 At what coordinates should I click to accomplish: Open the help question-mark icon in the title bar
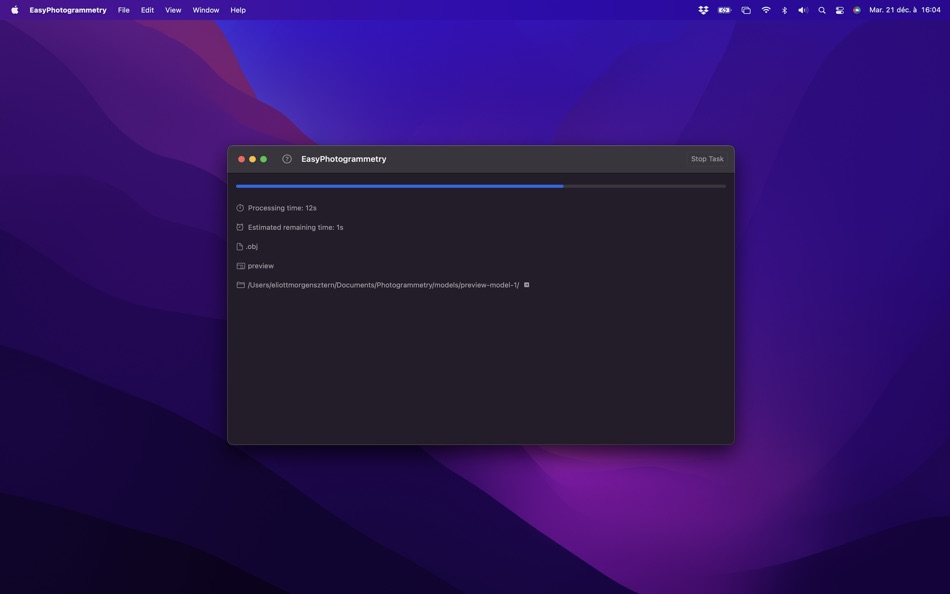(287, 159)
